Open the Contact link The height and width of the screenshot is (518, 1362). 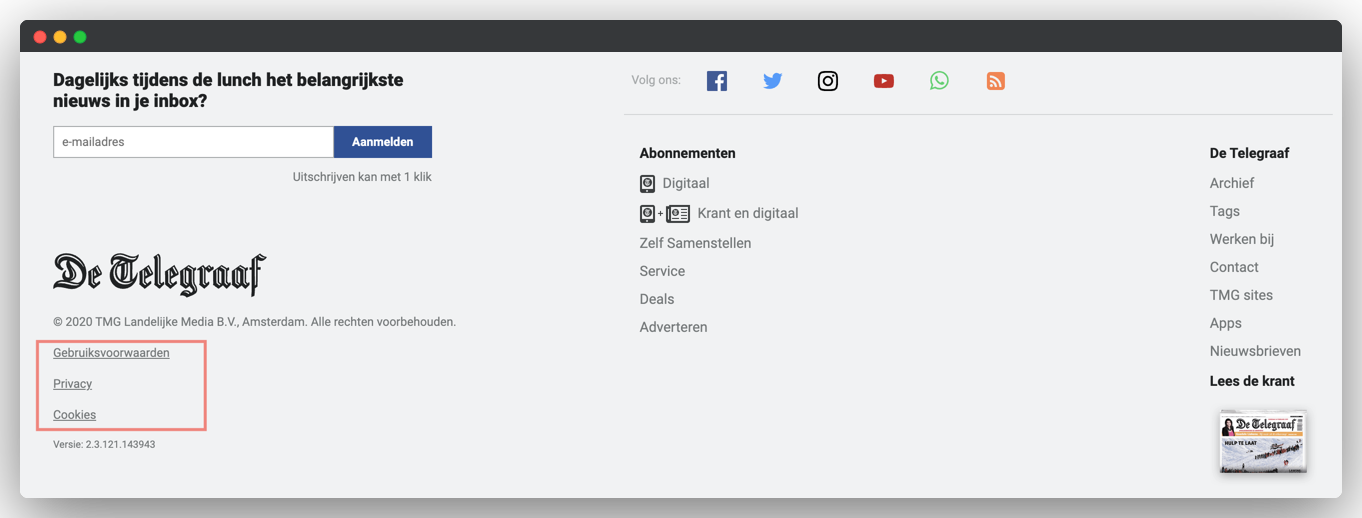tap(1234, 267)
